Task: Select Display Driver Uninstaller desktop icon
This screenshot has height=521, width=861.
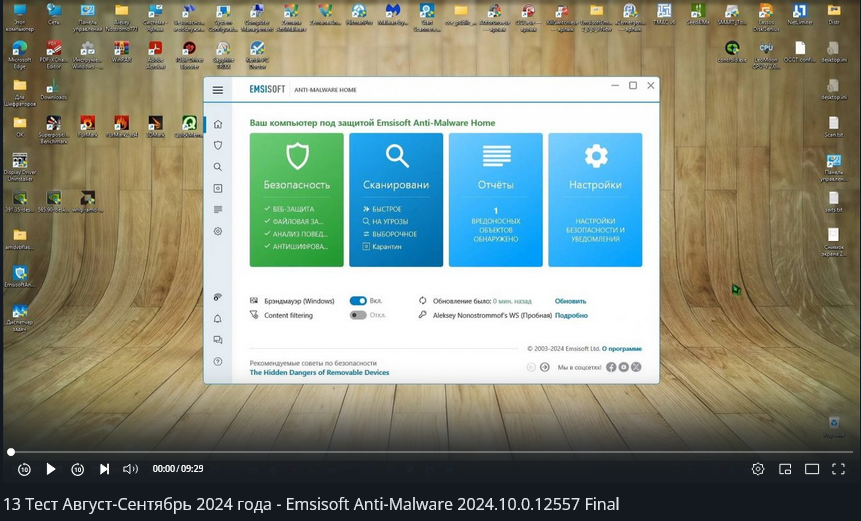Action: click(20, 167)
